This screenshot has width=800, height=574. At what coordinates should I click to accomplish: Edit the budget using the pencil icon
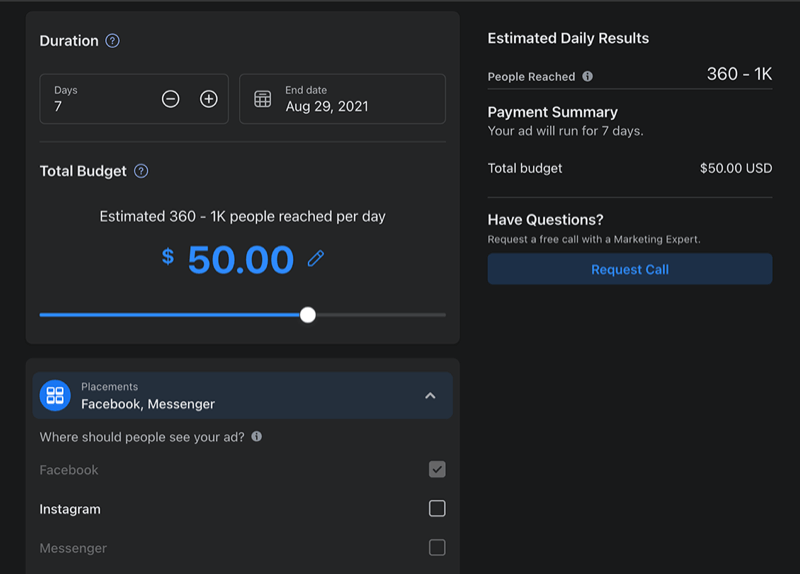pos(316,259)
